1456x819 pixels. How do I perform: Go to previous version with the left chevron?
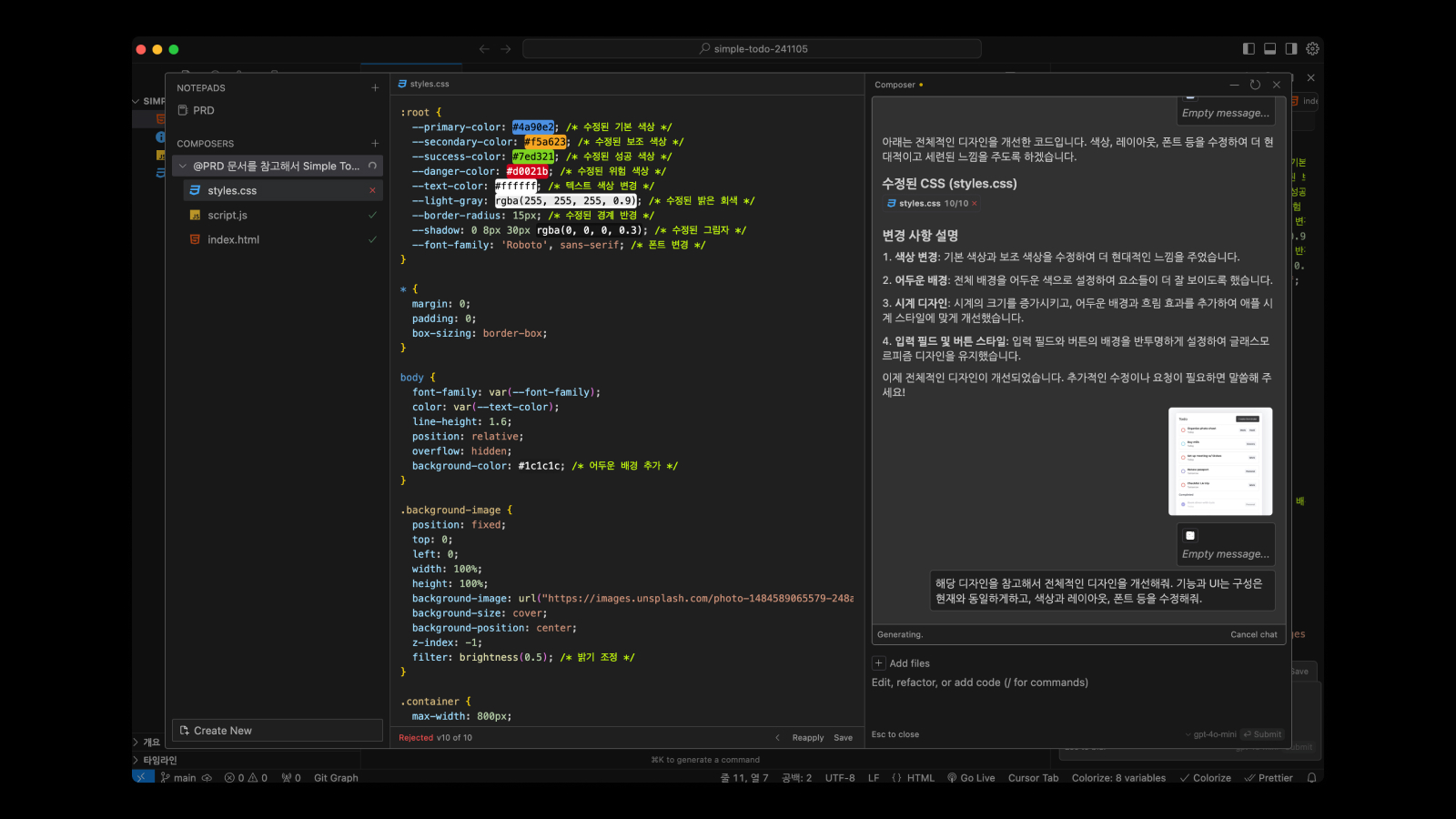(777, 738)
